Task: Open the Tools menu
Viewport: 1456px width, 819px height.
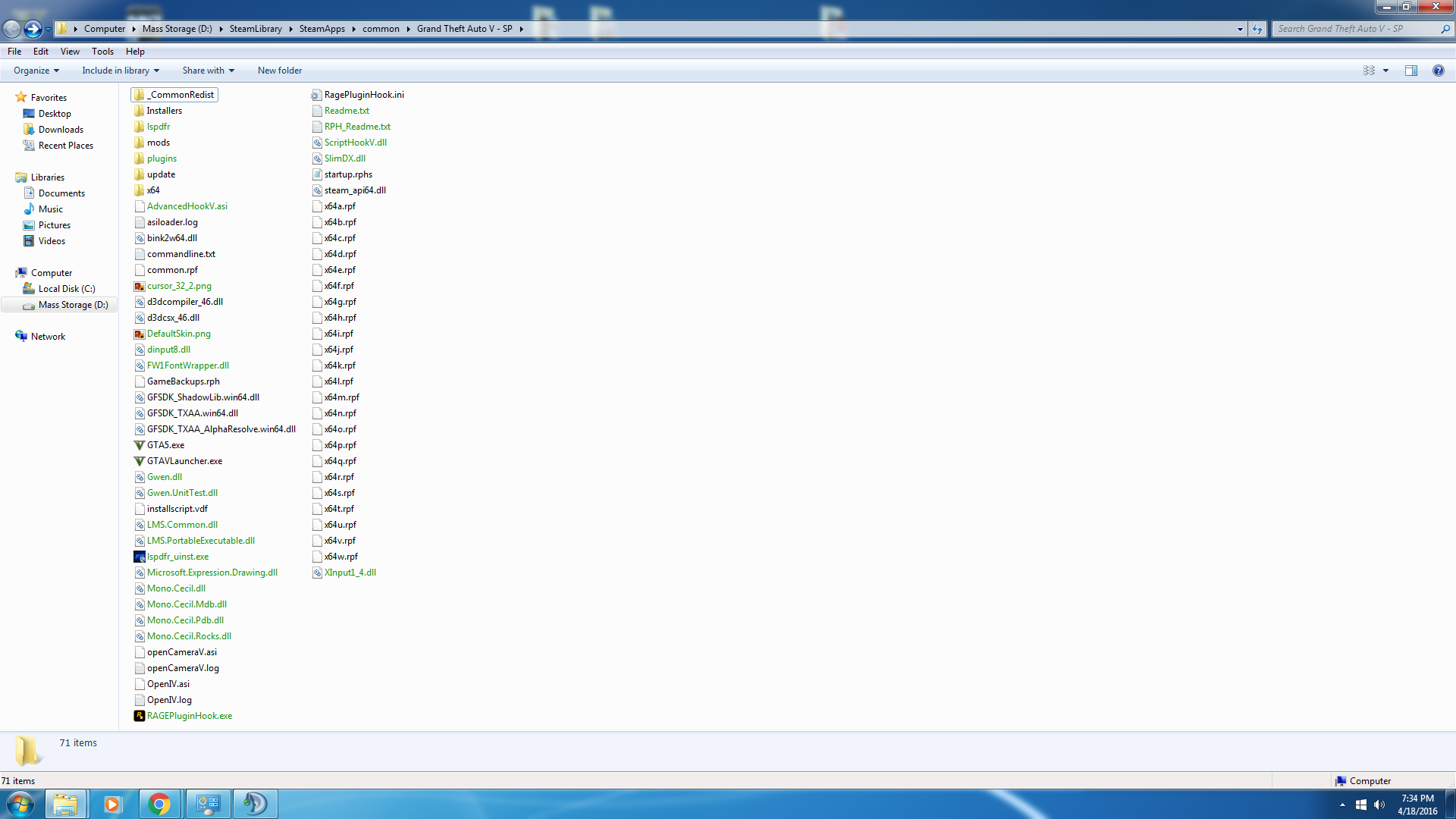Action: pyautogui.click(x=102, y=52)
